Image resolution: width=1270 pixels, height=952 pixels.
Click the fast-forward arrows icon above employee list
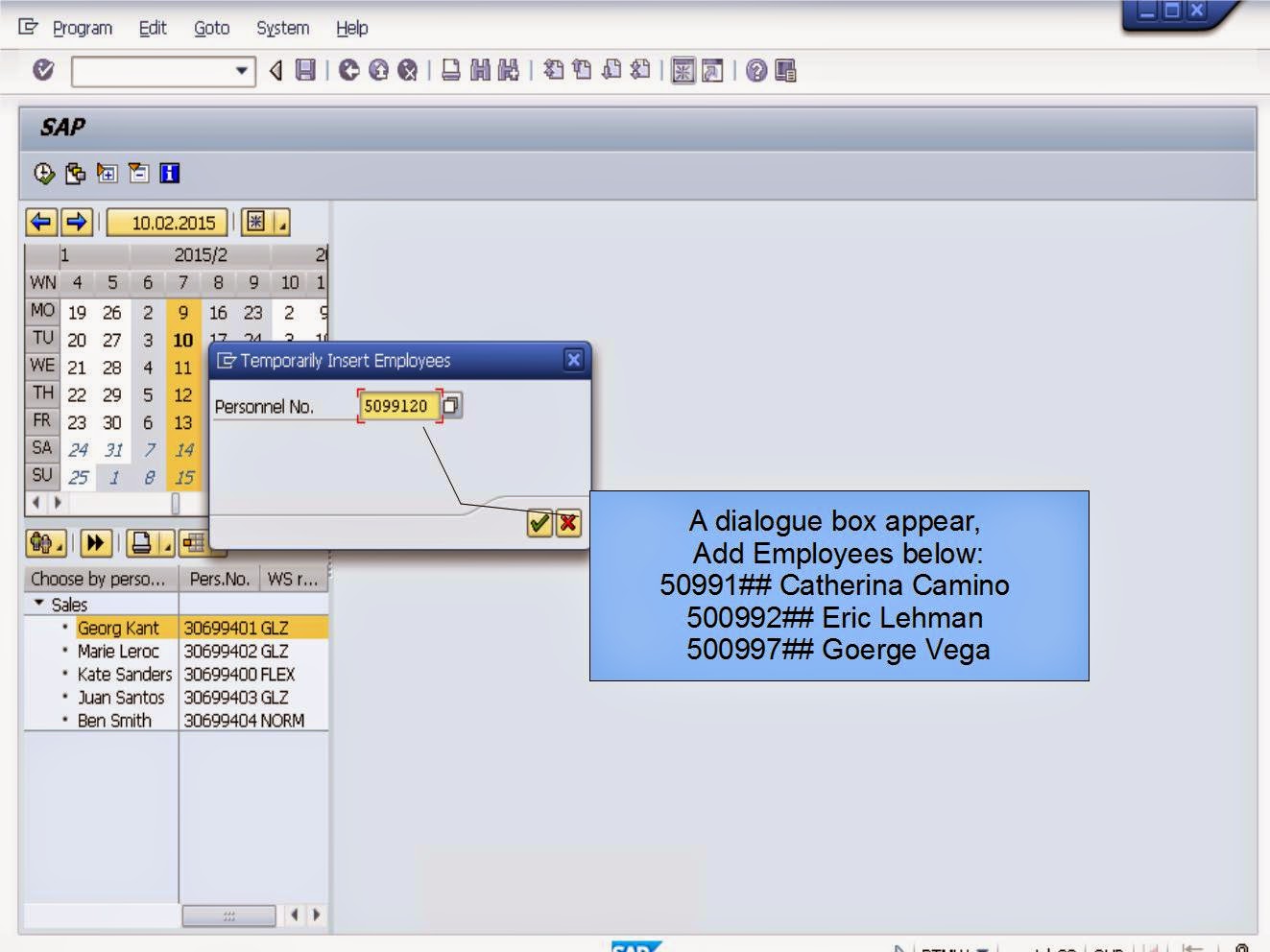[96, 544]
